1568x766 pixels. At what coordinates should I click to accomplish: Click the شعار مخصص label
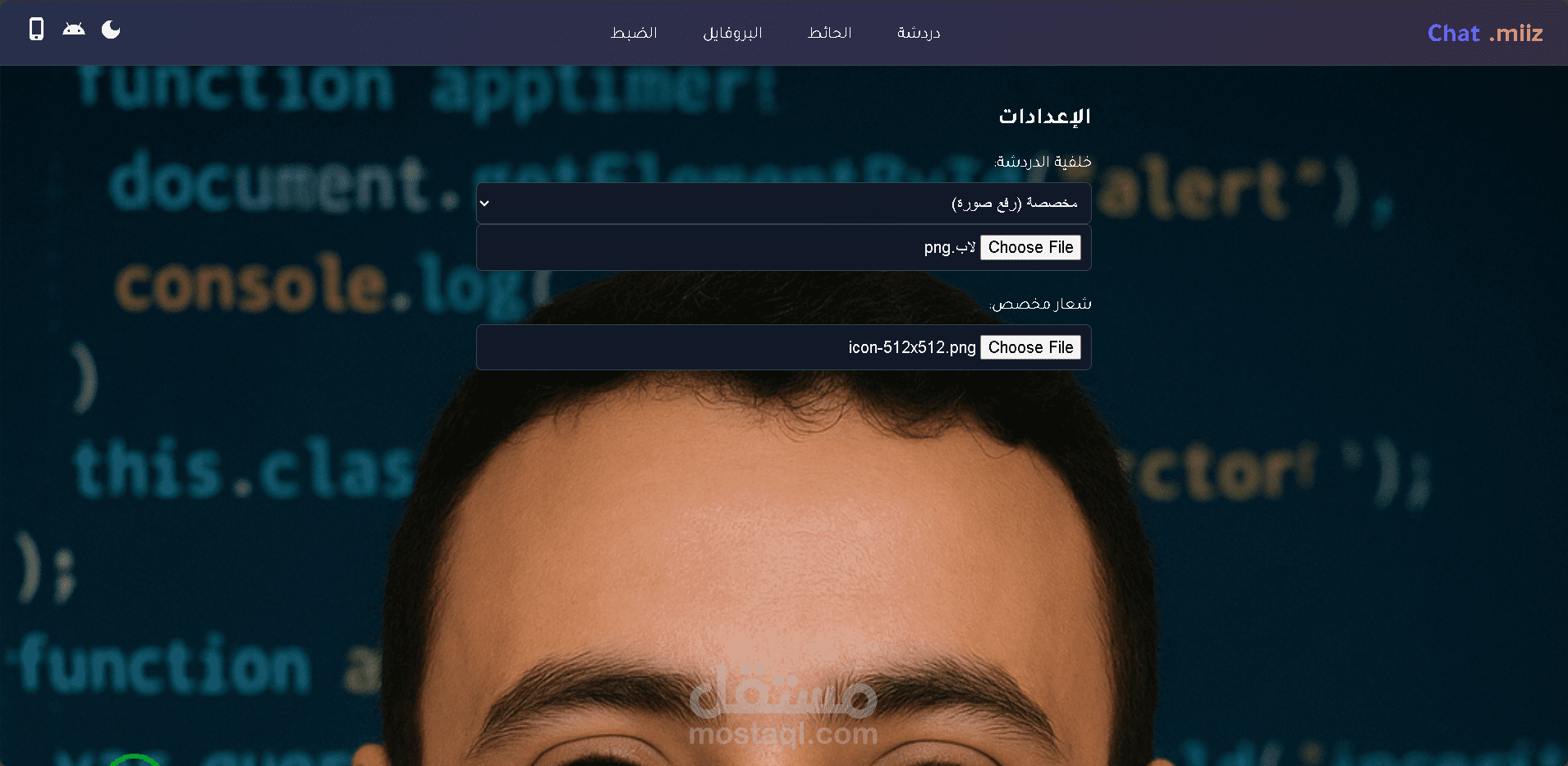pos(1040,304)
